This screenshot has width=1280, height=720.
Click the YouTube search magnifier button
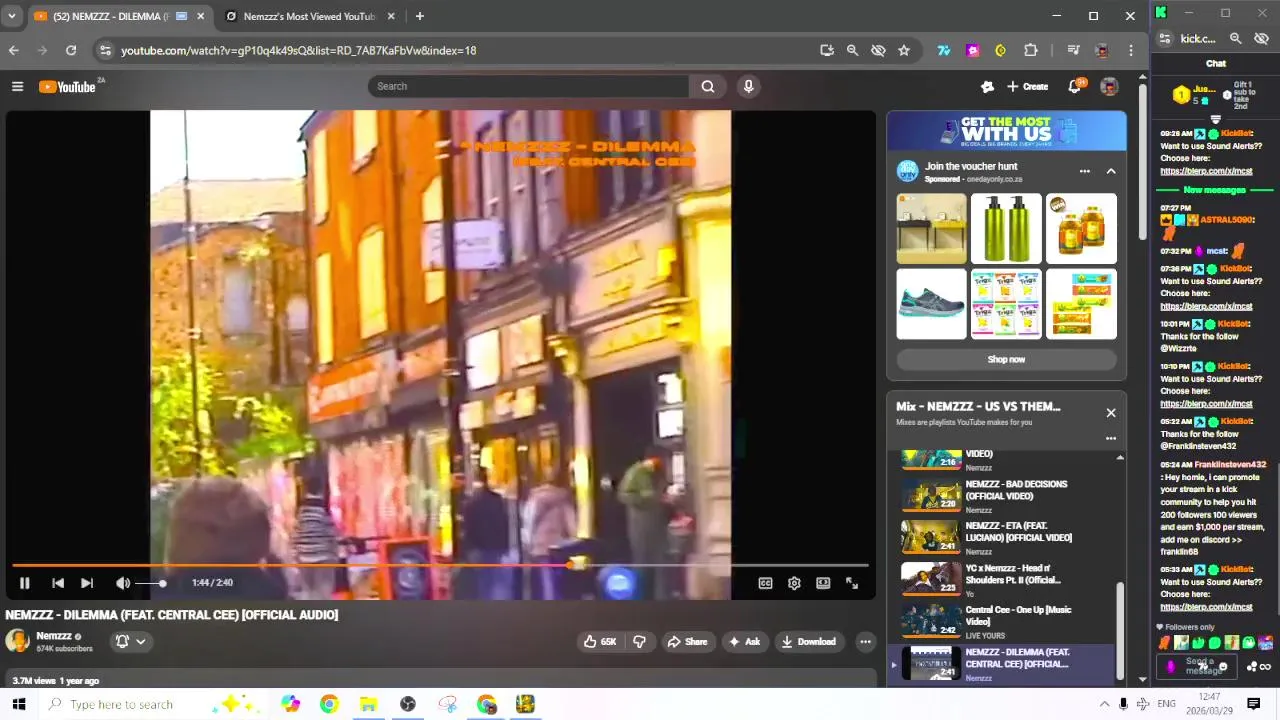click(x=708, y=86)
